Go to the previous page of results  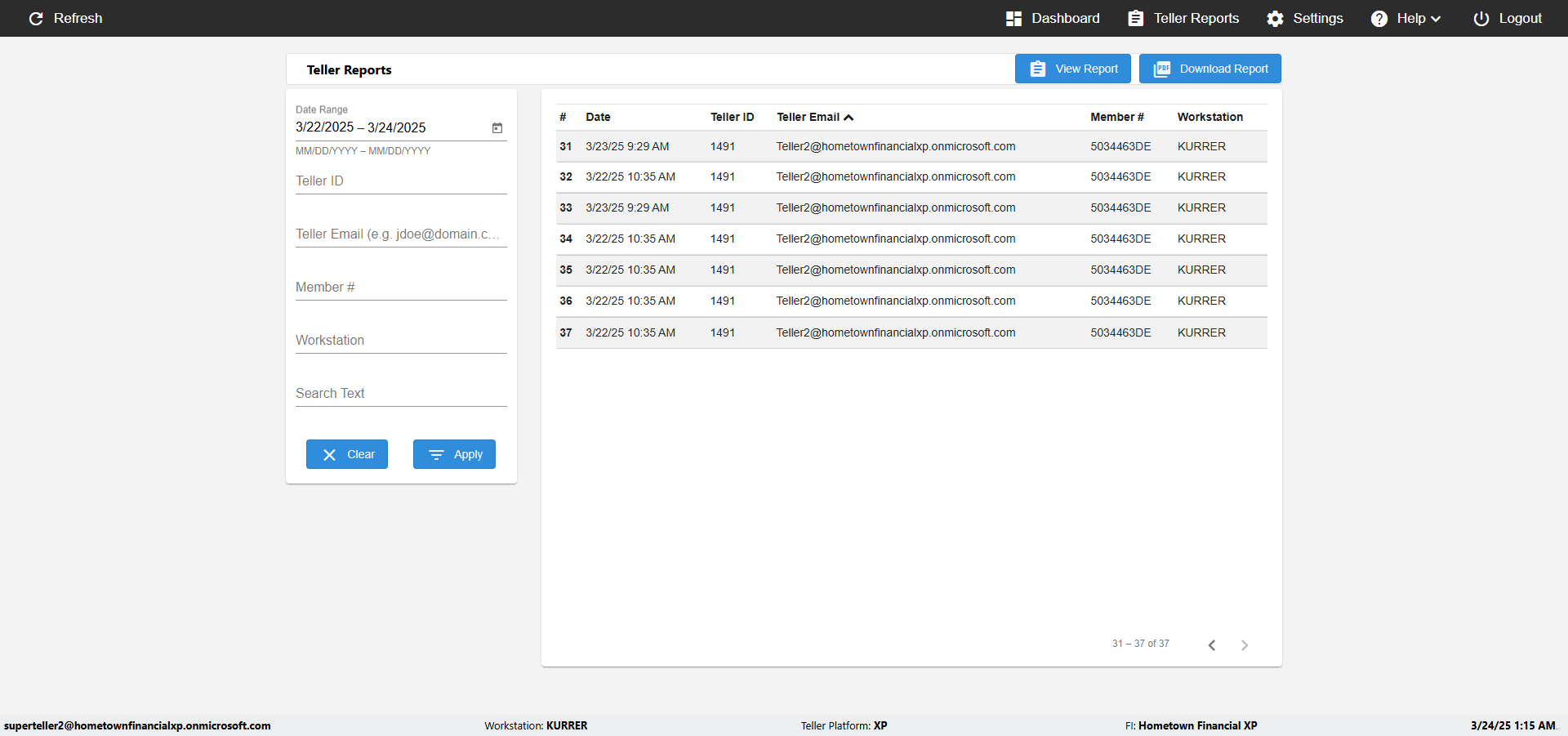pyautogui.click(x=1212, y=645)
